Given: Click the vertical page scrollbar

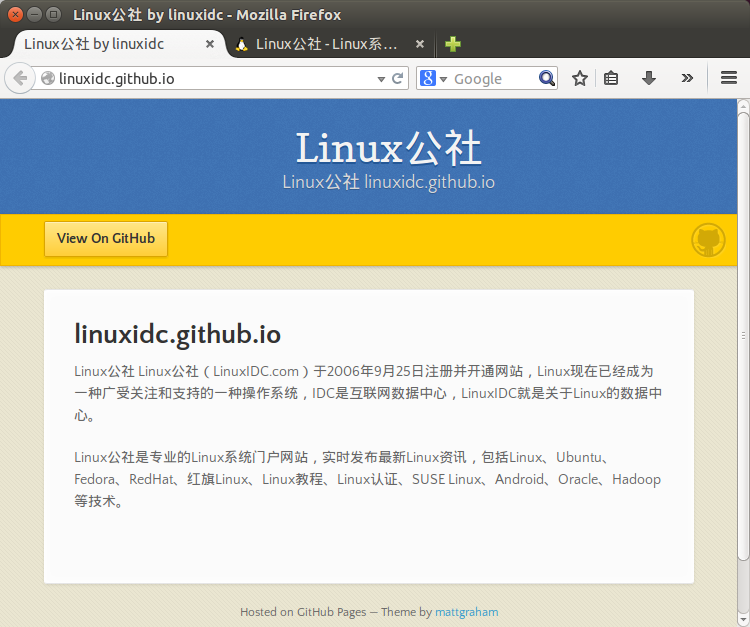Looking at the screenshot, I should (743, 336).
